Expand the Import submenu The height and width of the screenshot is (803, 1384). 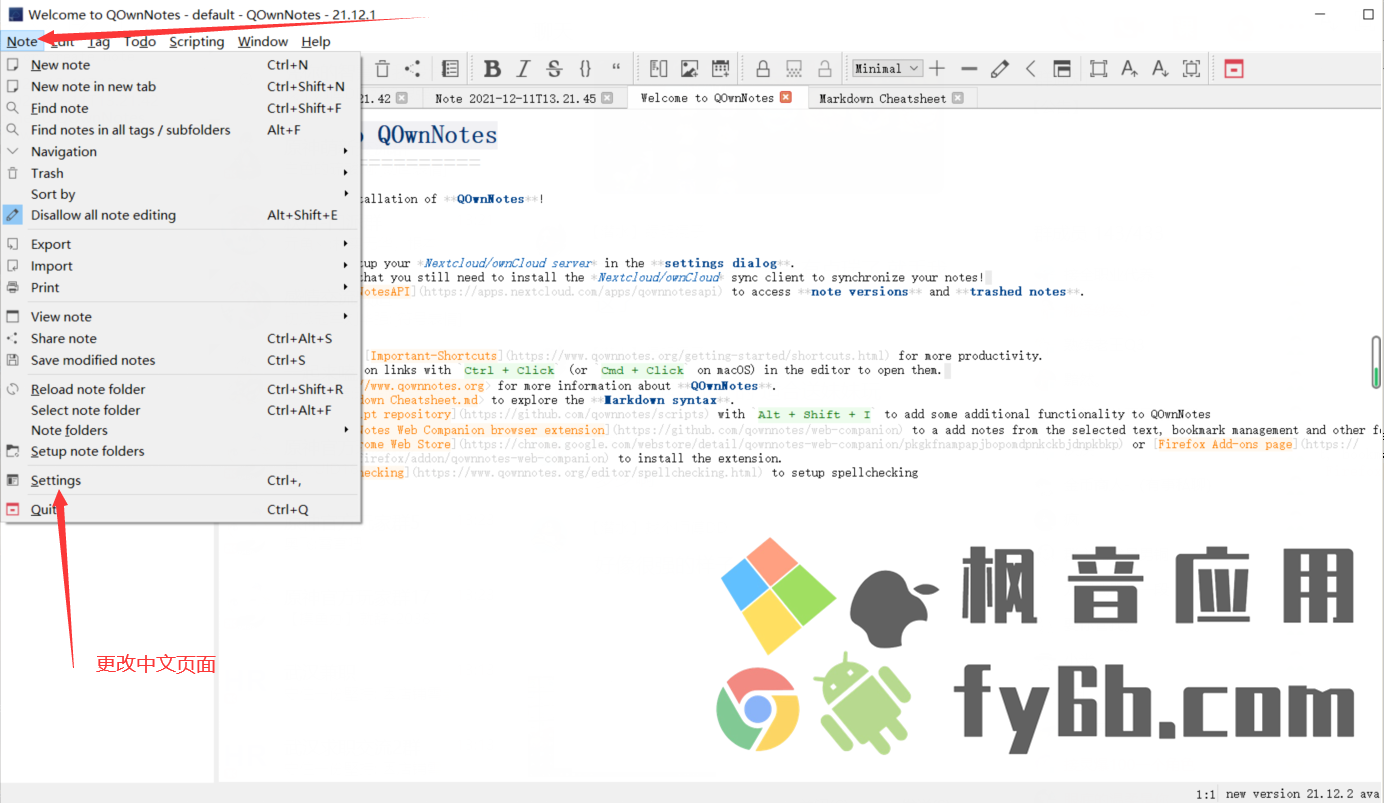pos(181,266)
